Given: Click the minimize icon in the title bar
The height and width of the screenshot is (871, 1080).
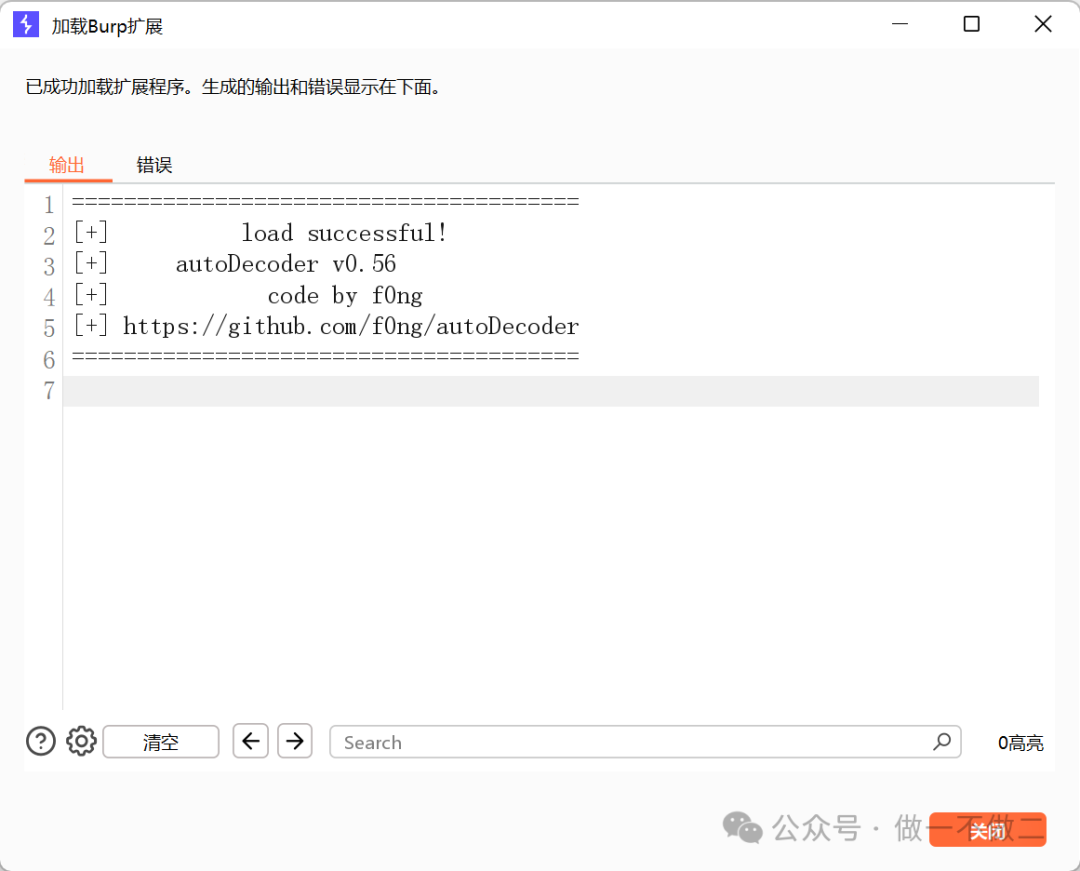Looking at the screenshot, I should [x=899, y=24].
